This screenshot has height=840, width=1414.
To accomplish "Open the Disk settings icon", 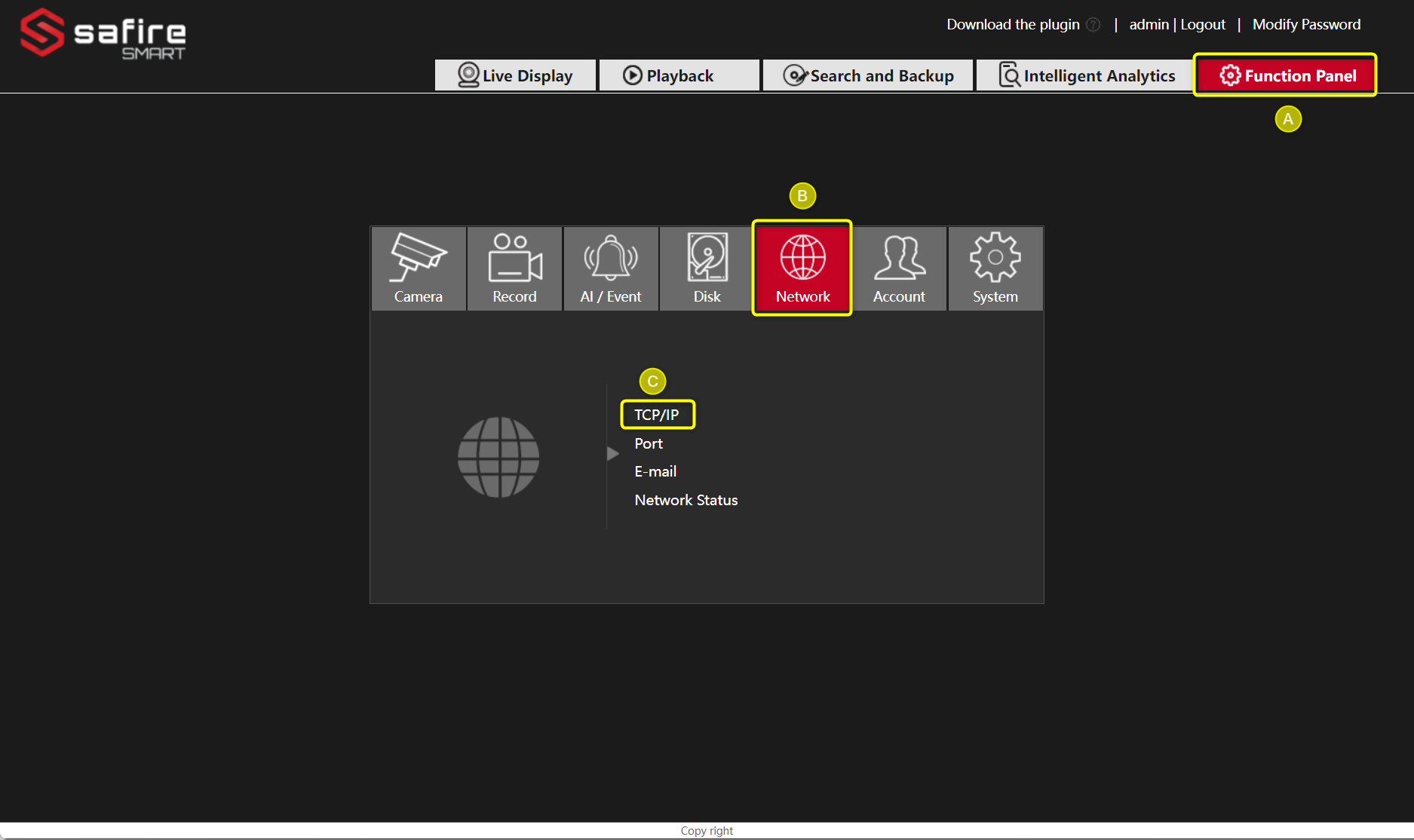I will coord(707,268).
